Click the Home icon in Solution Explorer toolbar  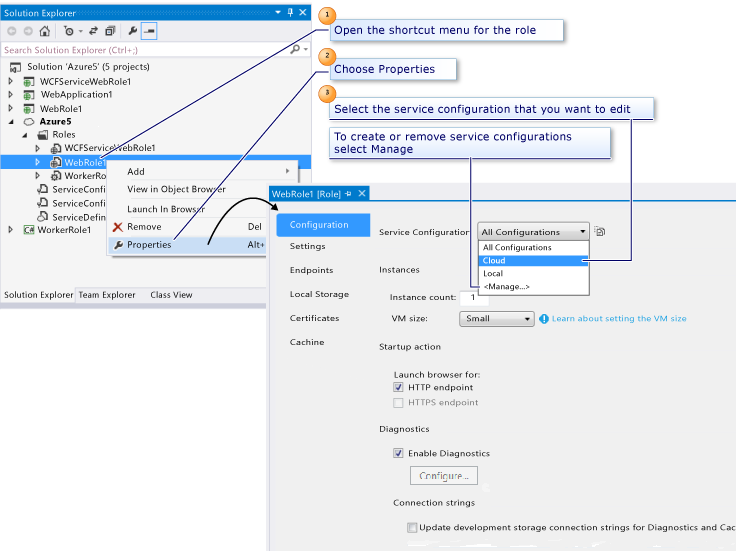[45, 31]
